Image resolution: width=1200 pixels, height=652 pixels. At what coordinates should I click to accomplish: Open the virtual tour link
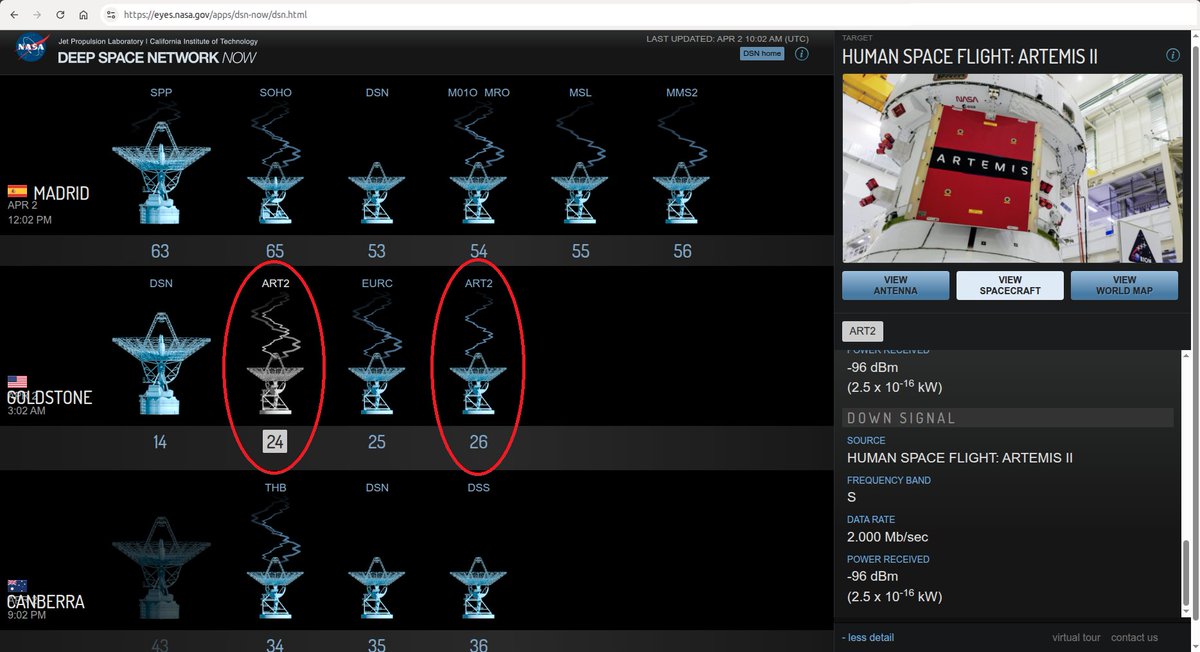pos(1076,637)
